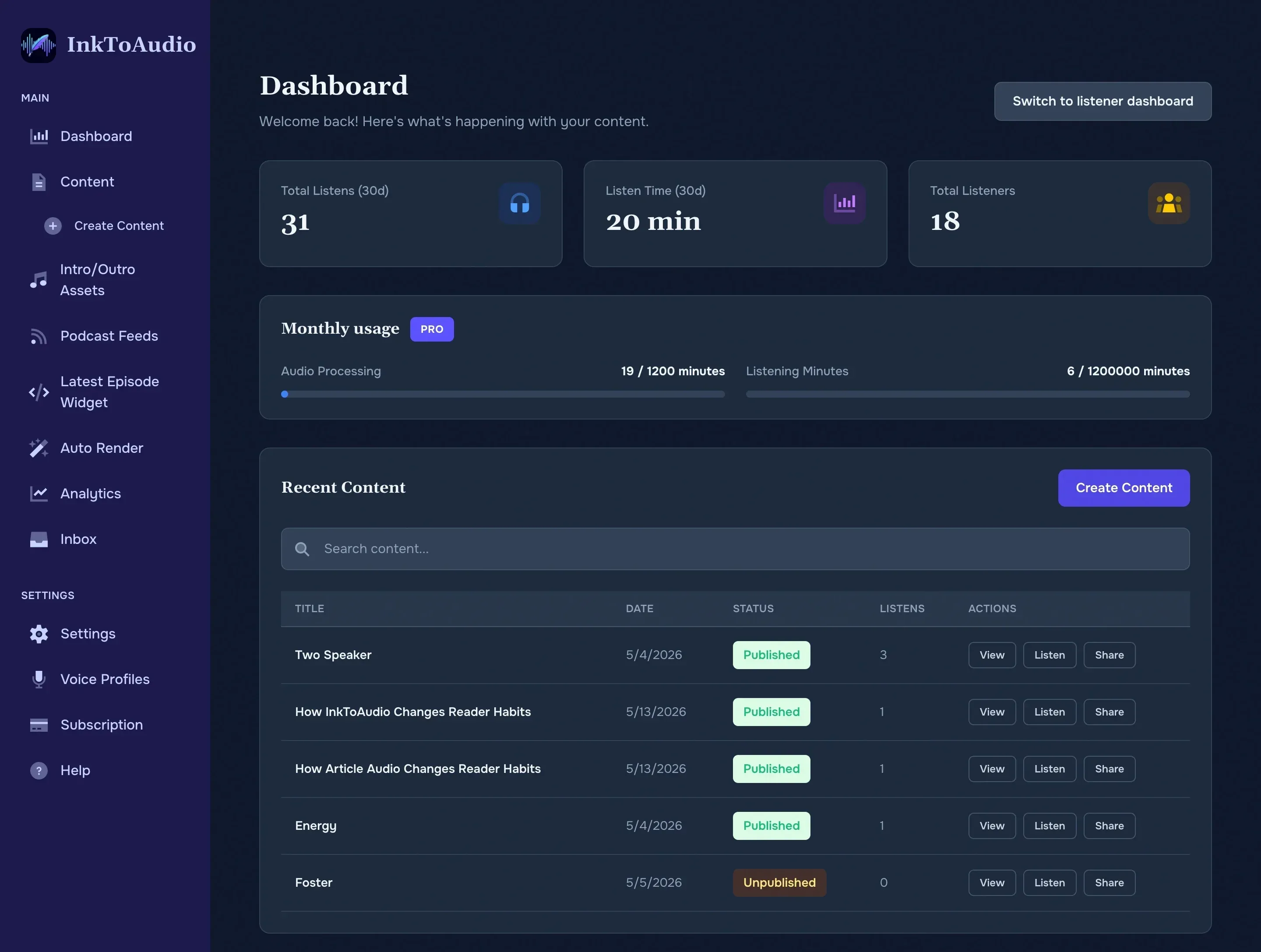Click the Audio Processing progress bar
Image resolution: width=1261 pixels, height=952 pixels.
[x=503, y=394]
